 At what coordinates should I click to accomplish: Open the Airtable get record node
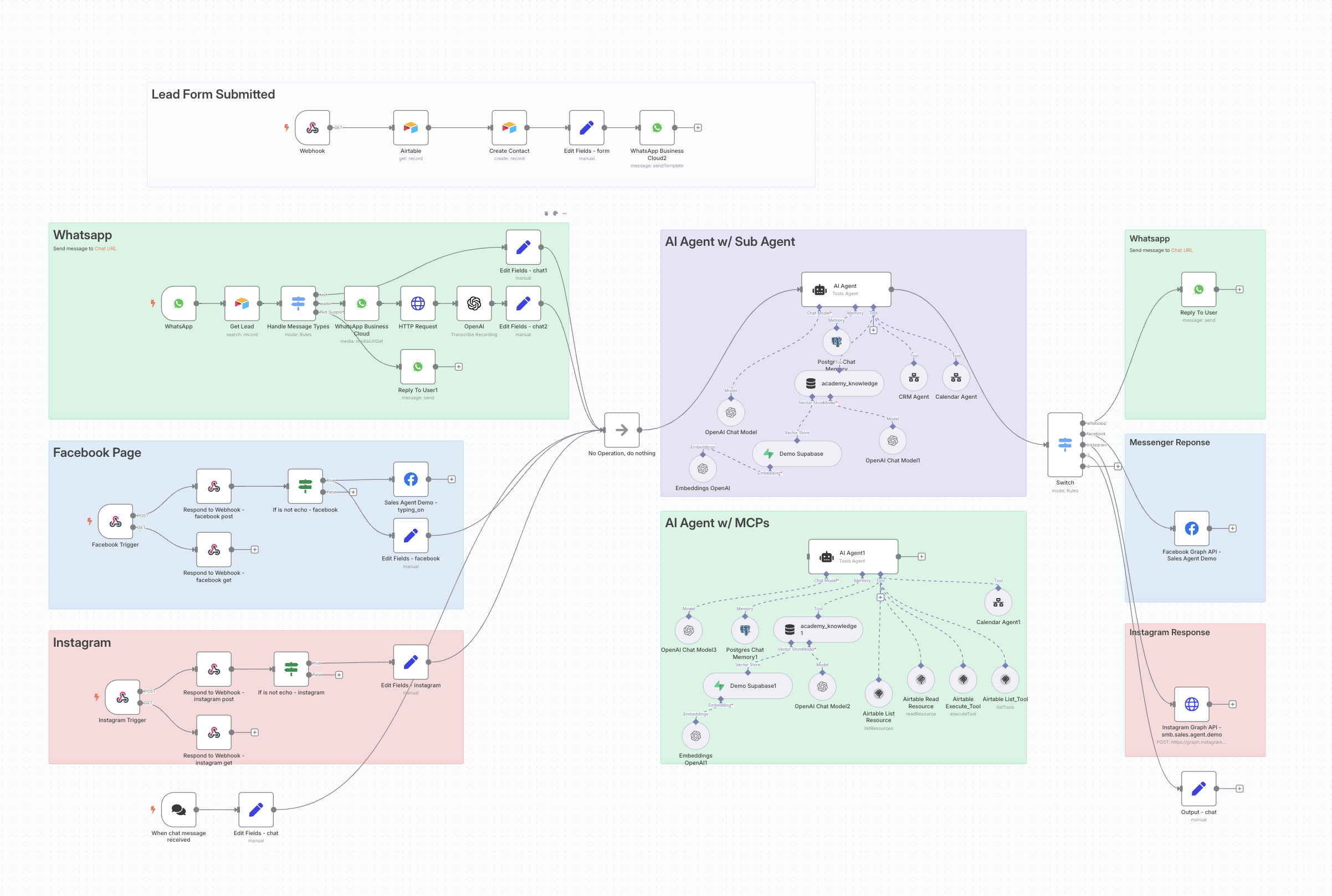point(411,128)
